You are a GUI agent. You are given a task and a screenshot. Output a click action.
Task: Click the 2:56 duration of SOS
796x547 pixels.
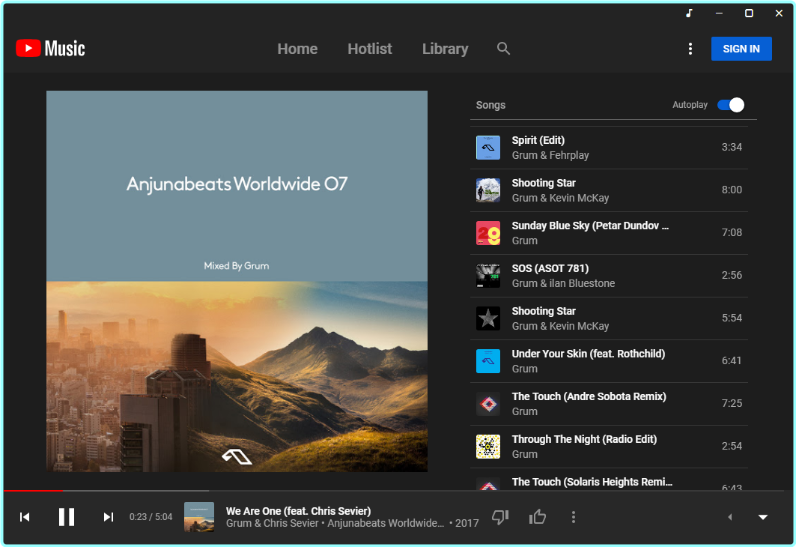(x=732, y=275)
